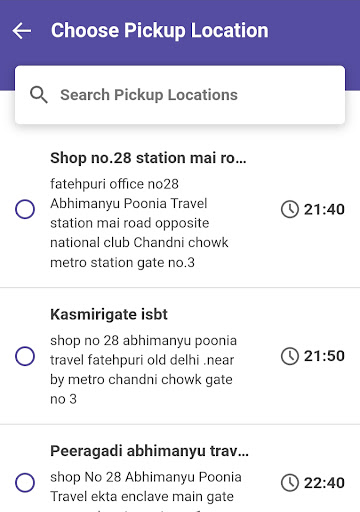Viewport: 360px width, 512px height.
Task: Click the clock icon beside 22:40
Action: 290,483
